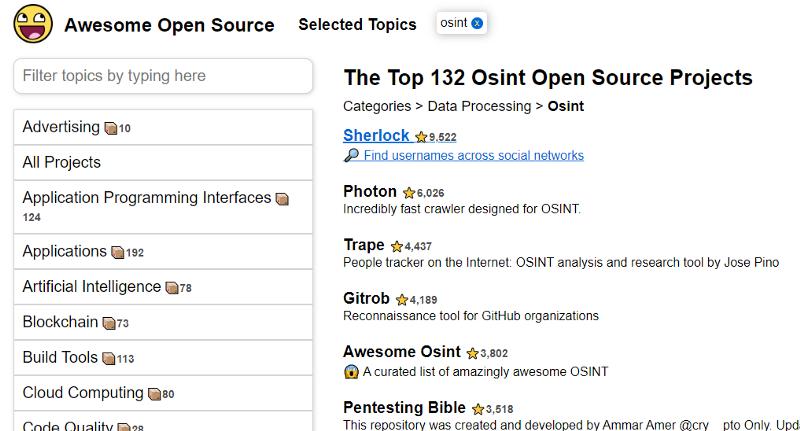Click the Awesome Open Source site title
Image resolution: width=800 pixels, height=431 pixels.
click(169, 25)
